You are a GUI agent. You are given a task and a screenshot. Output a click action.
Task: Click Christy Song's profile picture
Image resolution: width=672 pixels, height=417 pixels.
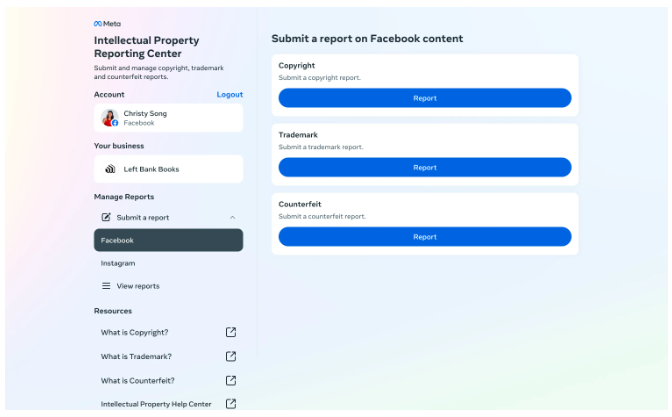pos(110,118)
